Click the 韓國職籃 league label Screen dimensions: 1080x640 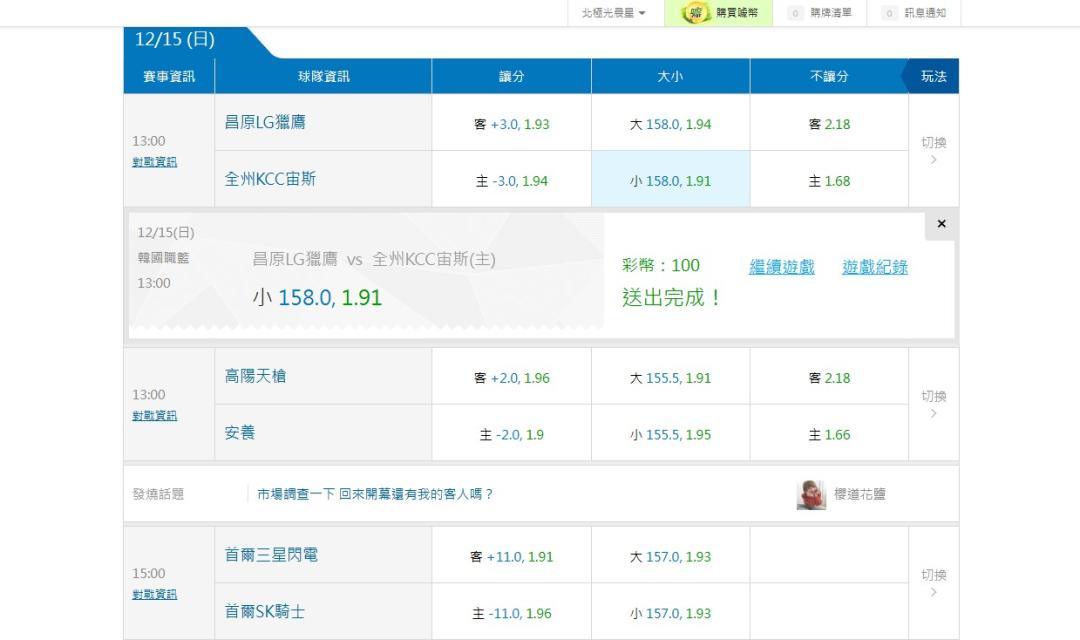(x=163, y=258)
